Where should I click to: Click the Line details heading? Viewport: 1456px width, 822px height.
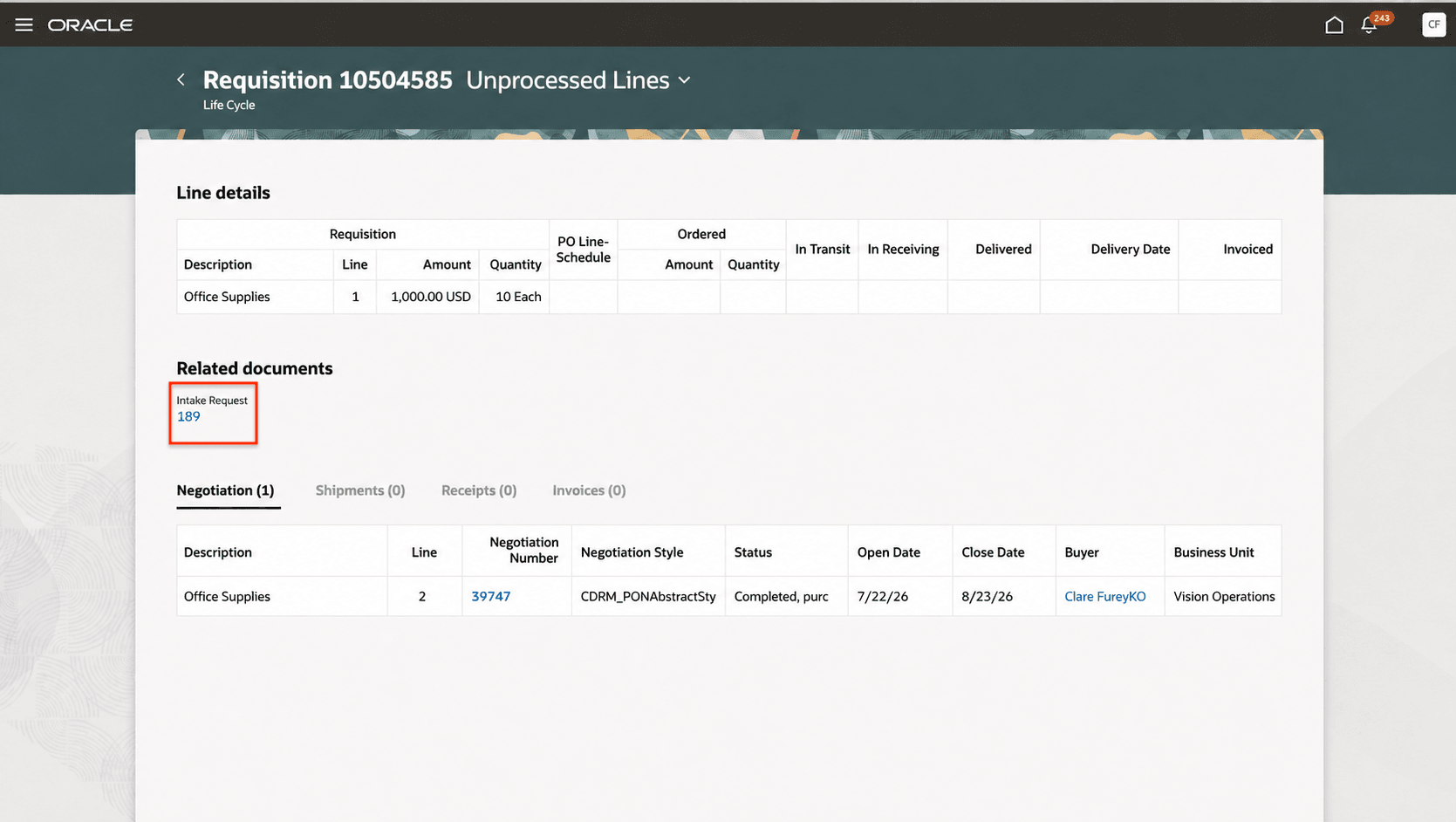click(x=223, y=193)
